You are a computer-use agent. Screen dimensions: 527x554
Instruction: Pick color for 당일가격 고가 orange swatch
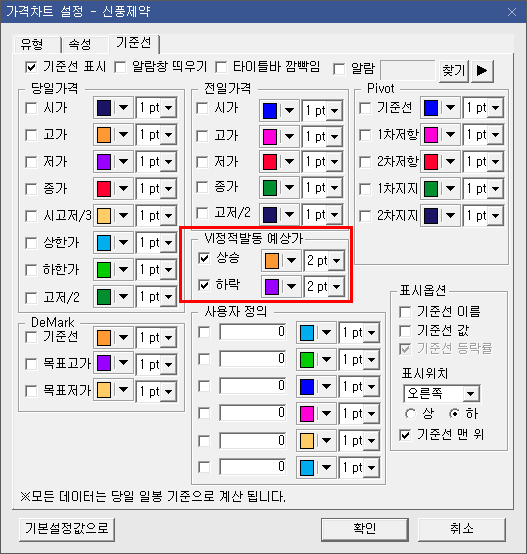[x=104, y=135]
